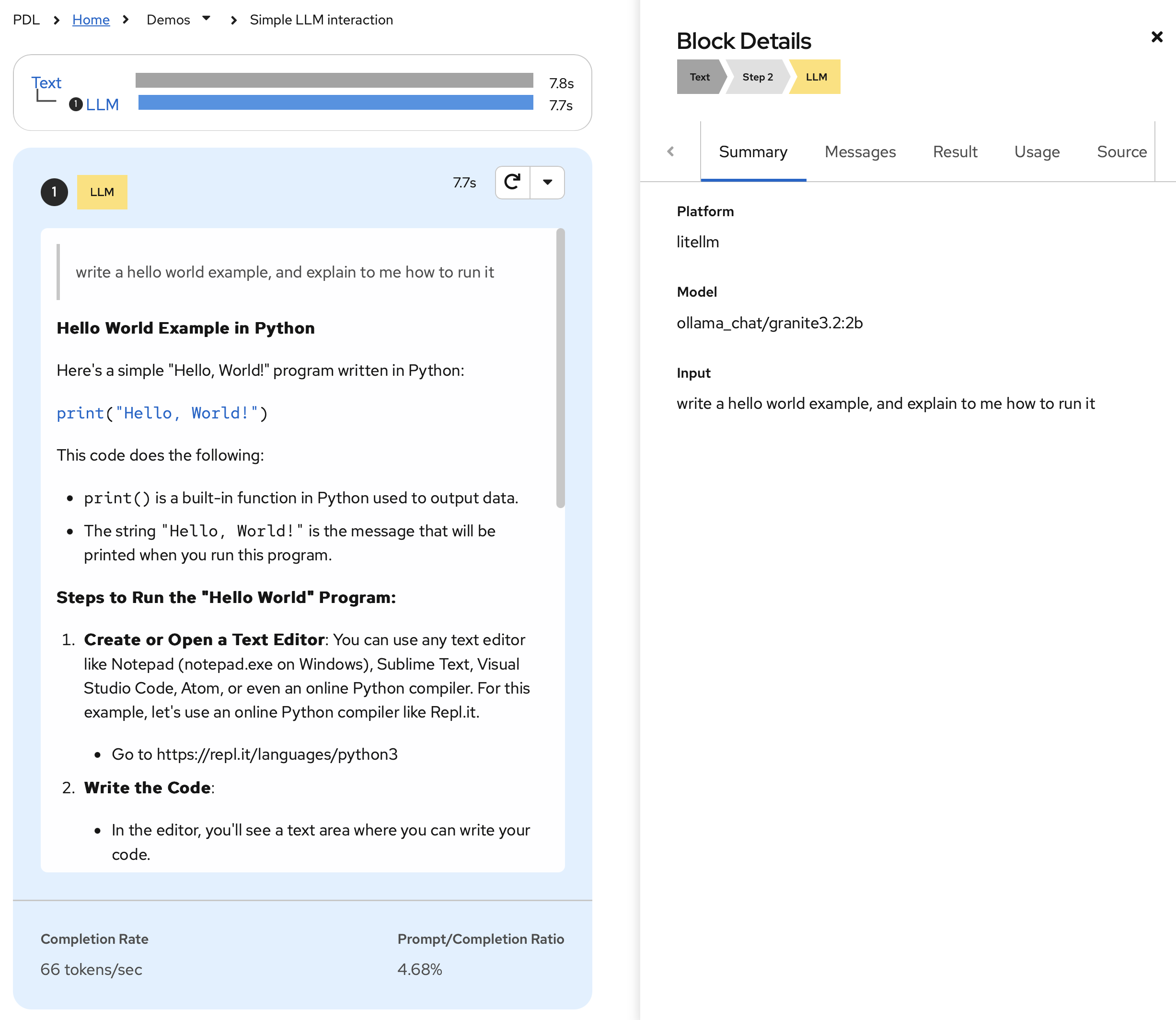The image size is (1176, 1020).
Task: Click the Platform label in Summary
Action: [705, 212]
